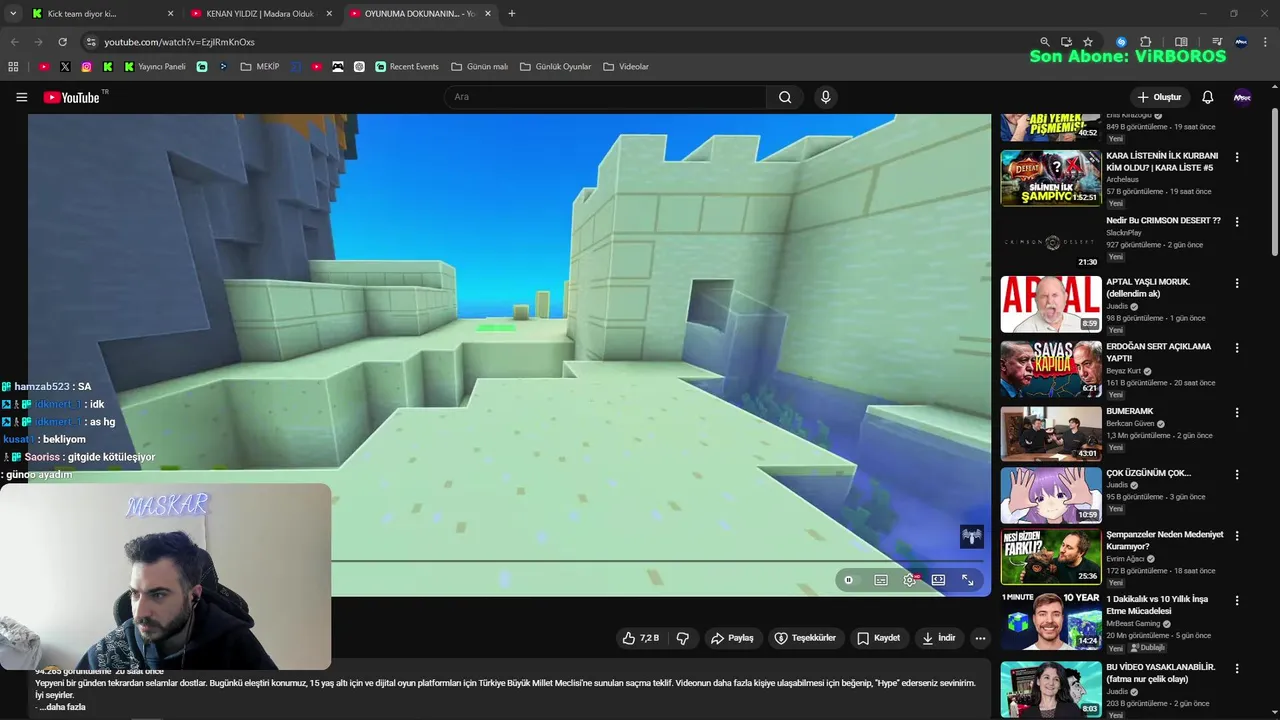The image size is (1280, 720).
Task: Enter full screen in the video player
Action: (x=967, y=580)
